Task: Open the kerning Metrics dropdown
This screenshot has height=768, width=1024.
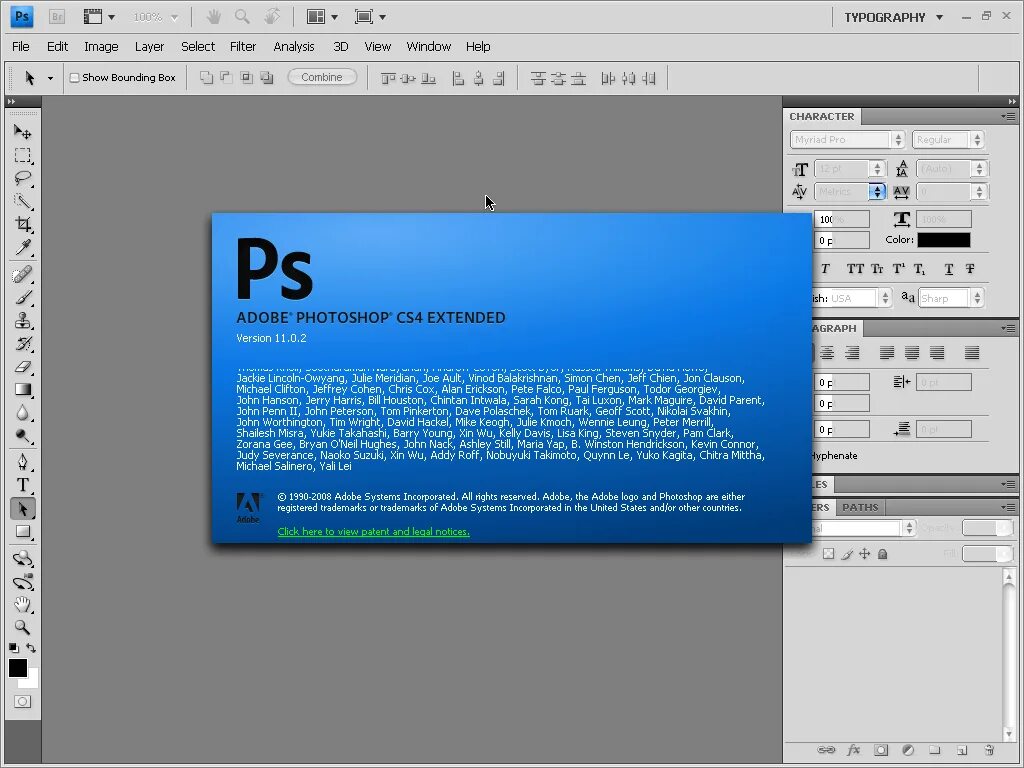Action: click(877, 191)
